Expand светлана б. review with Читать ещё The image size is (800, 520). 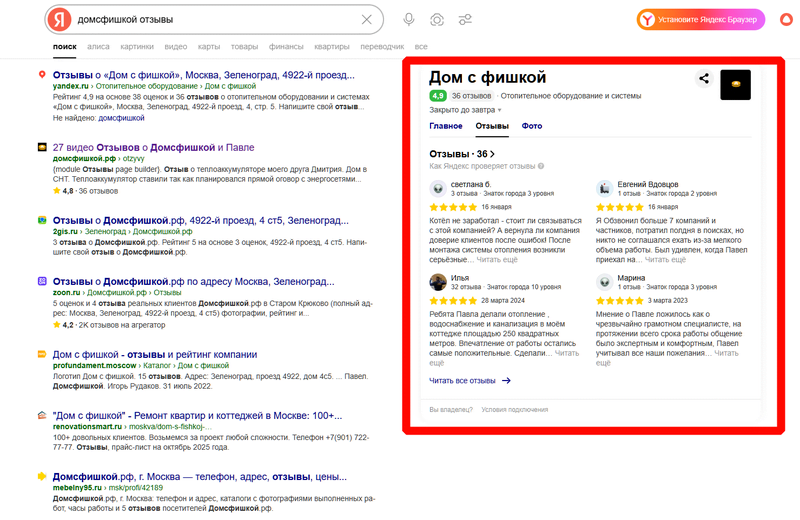tap(499, 259)
